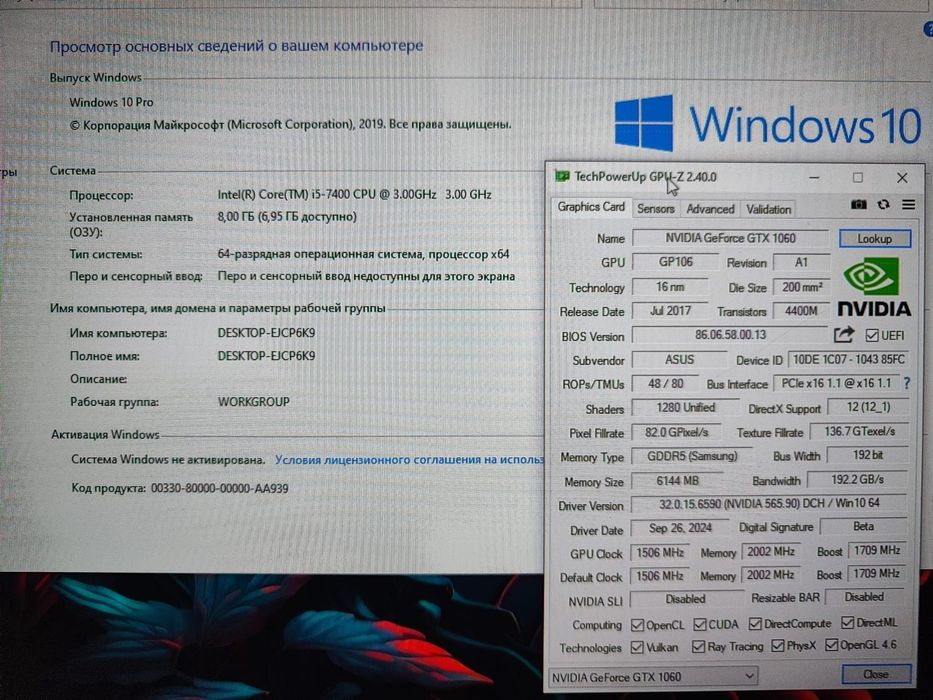Click the processor text Intel Core i5-7400
Image resolution: width=933 pixels, height=700 pixels.
[x=354, y=194]
